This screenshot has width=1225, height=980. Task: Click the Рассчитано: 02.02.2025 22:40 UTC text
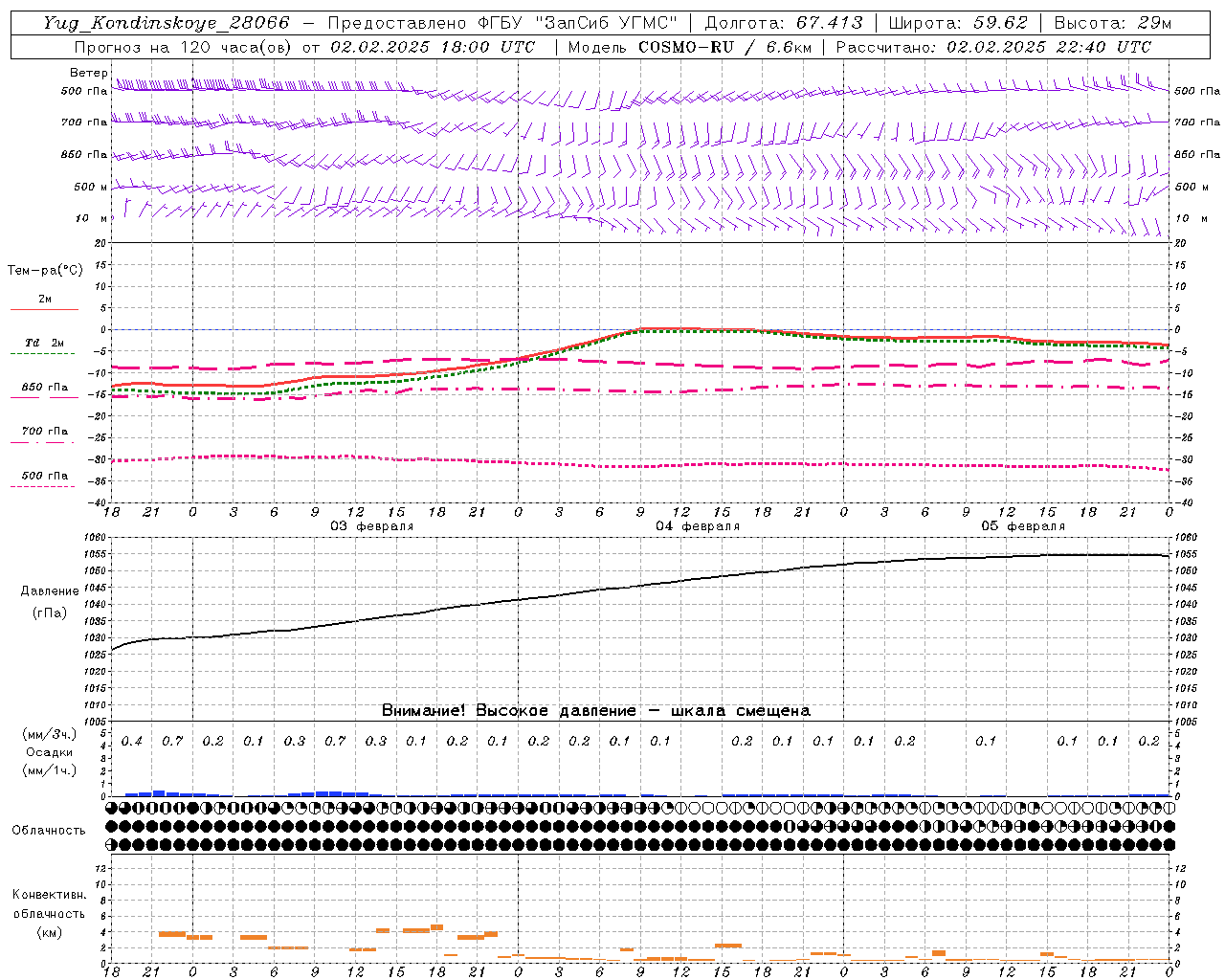pyautogui.click(x=993, y=47)
